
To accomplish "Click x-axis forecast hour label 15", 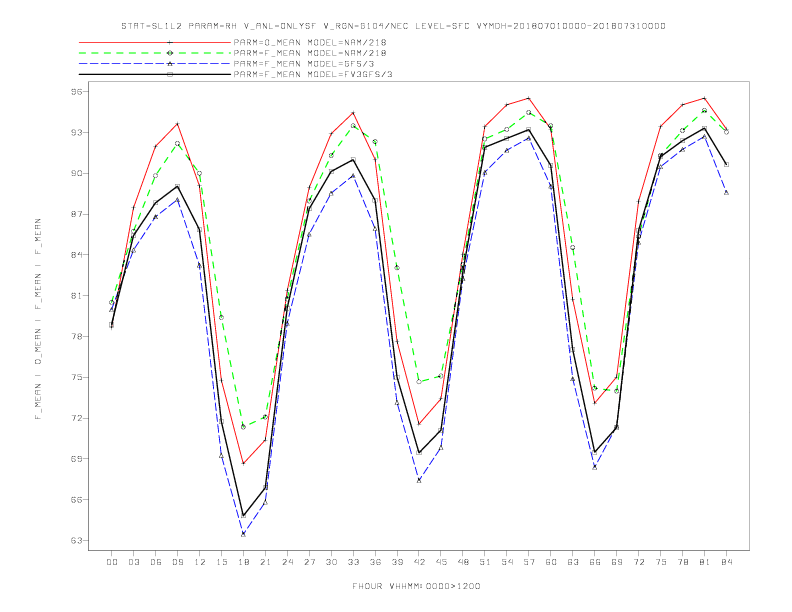I will tap(221, 562).
